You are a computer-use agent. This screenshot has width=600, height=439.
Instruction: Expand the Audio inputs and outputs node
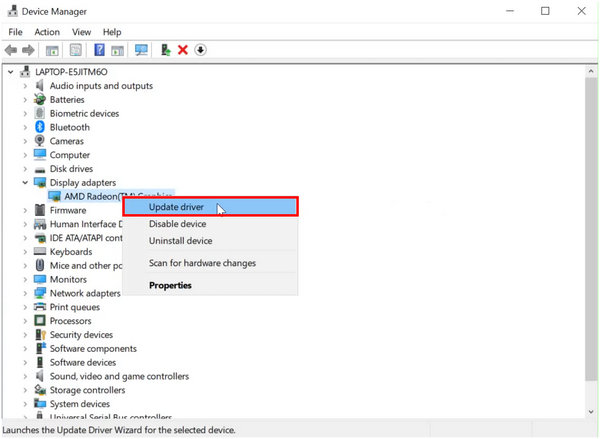pyautogui.click(x=25, y=86)
